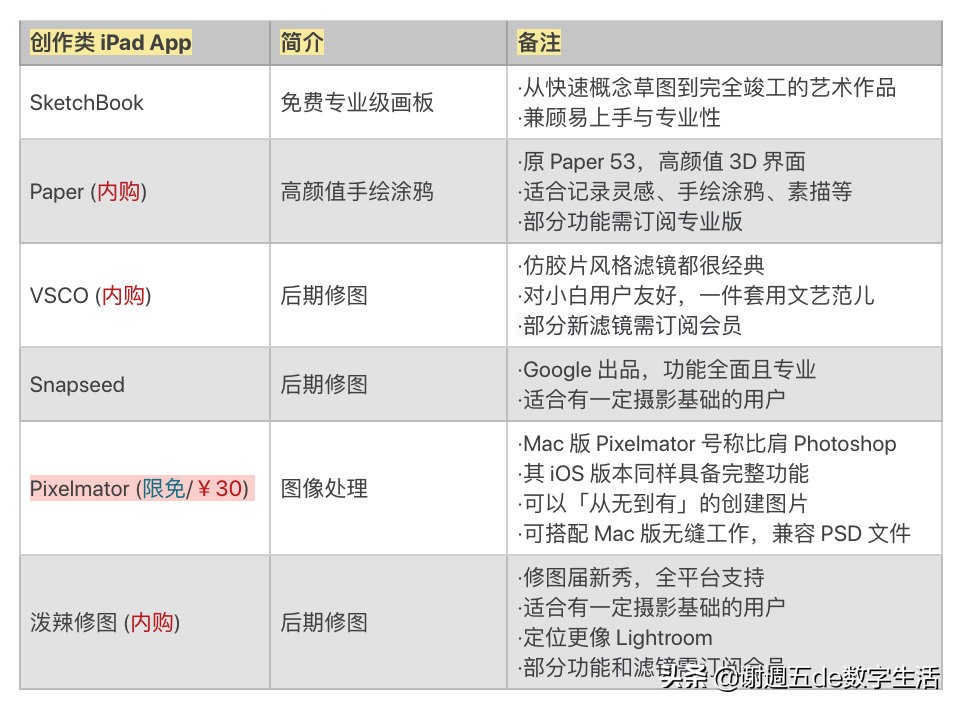The width and height of the screenshot is (960, 710).
Task: Click the 内购 label beside VSCO
Action: (121, 295)
